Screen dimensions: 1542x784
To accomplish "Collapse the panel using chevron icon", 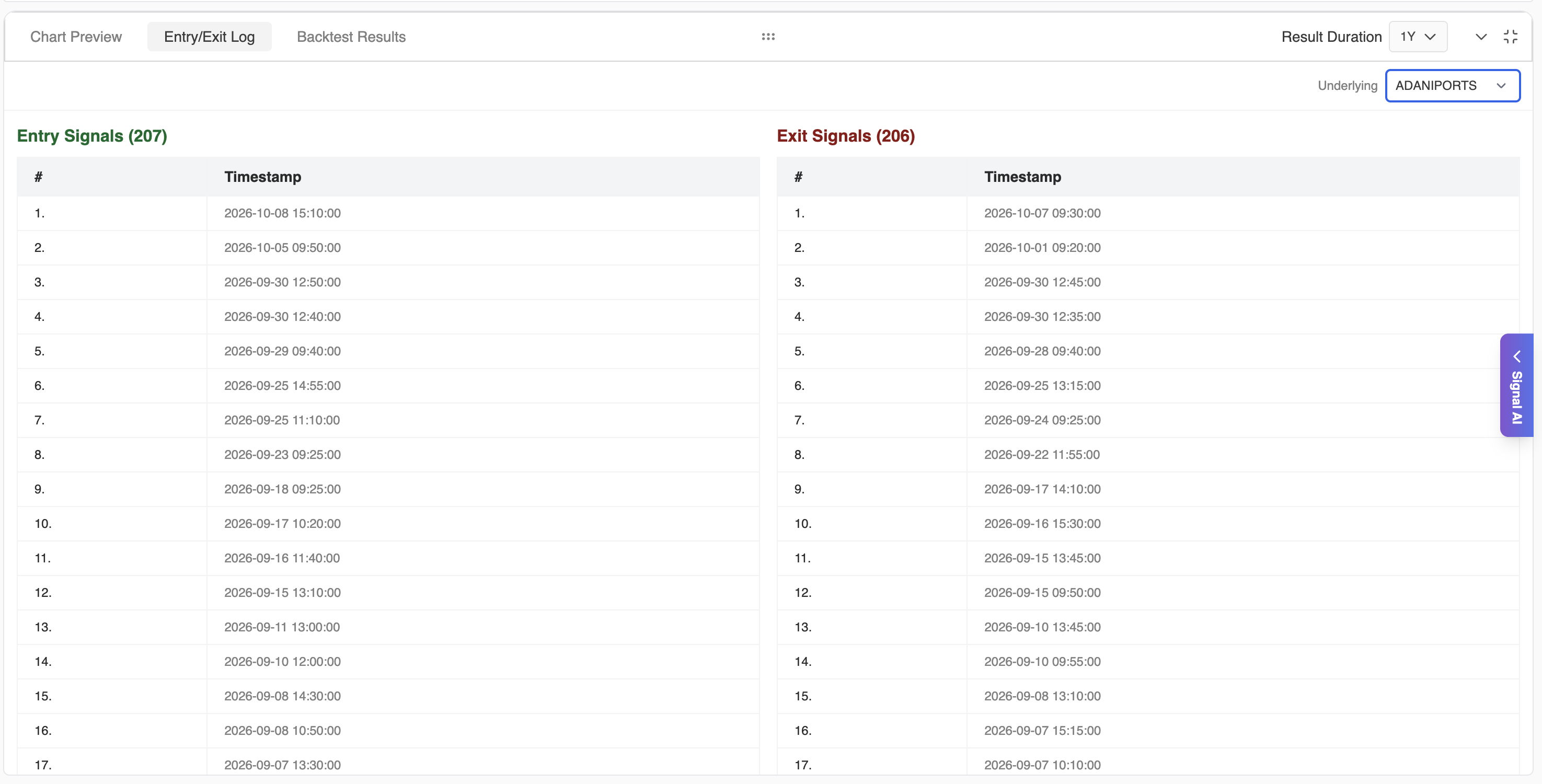I will 1481,37.
